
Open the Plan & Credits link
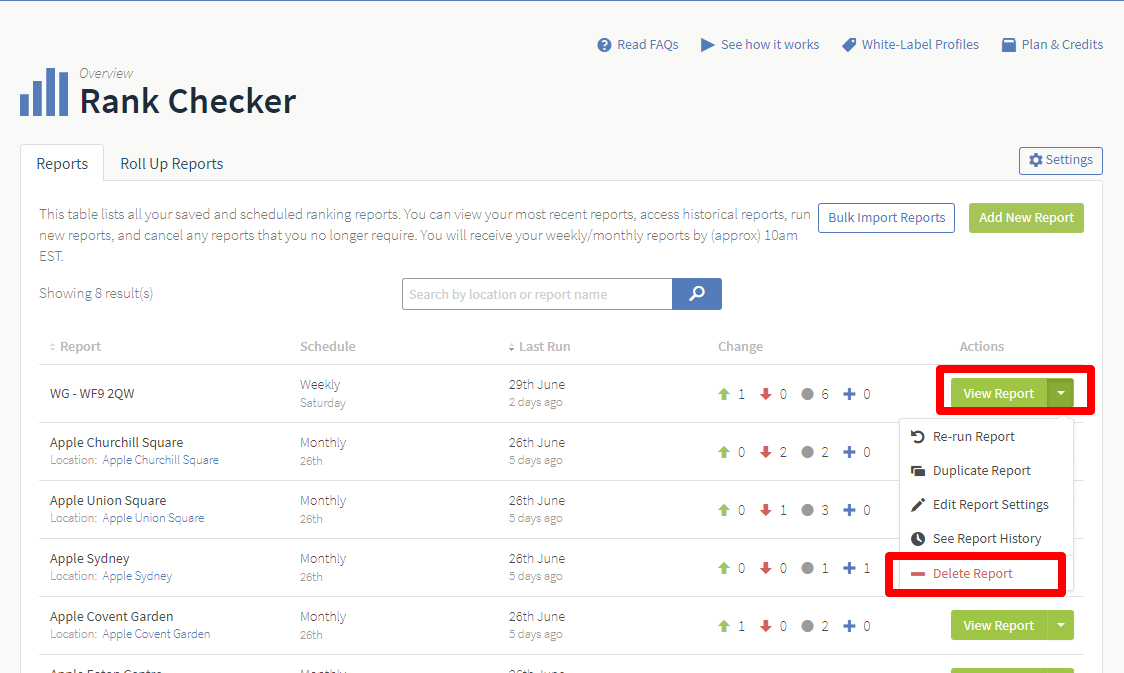point(1062,44)
